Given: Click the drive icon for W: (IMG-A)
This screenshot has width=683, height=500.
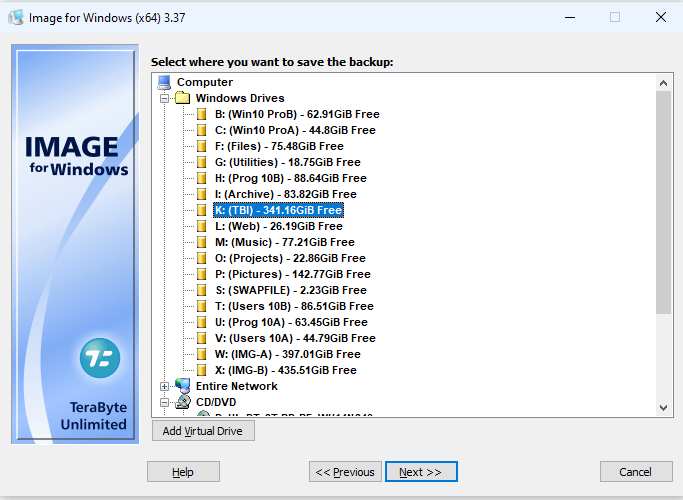Looking at the screenshot, I should click(x=201, y=354).
